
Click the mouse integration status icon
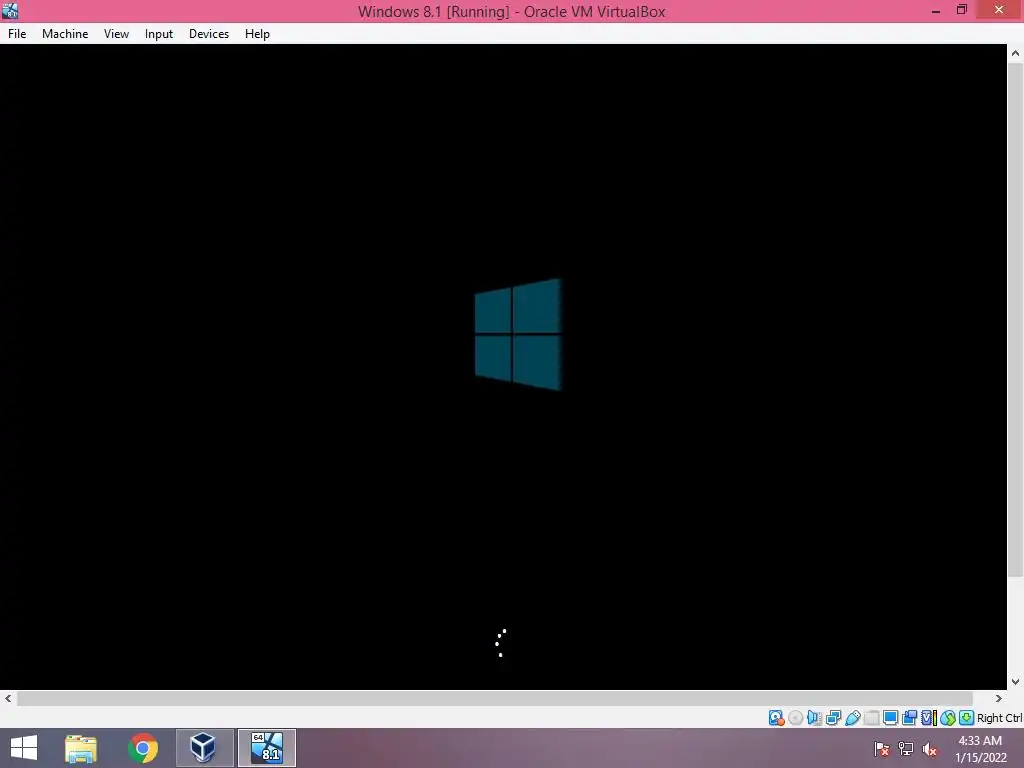tap(948, 718)
